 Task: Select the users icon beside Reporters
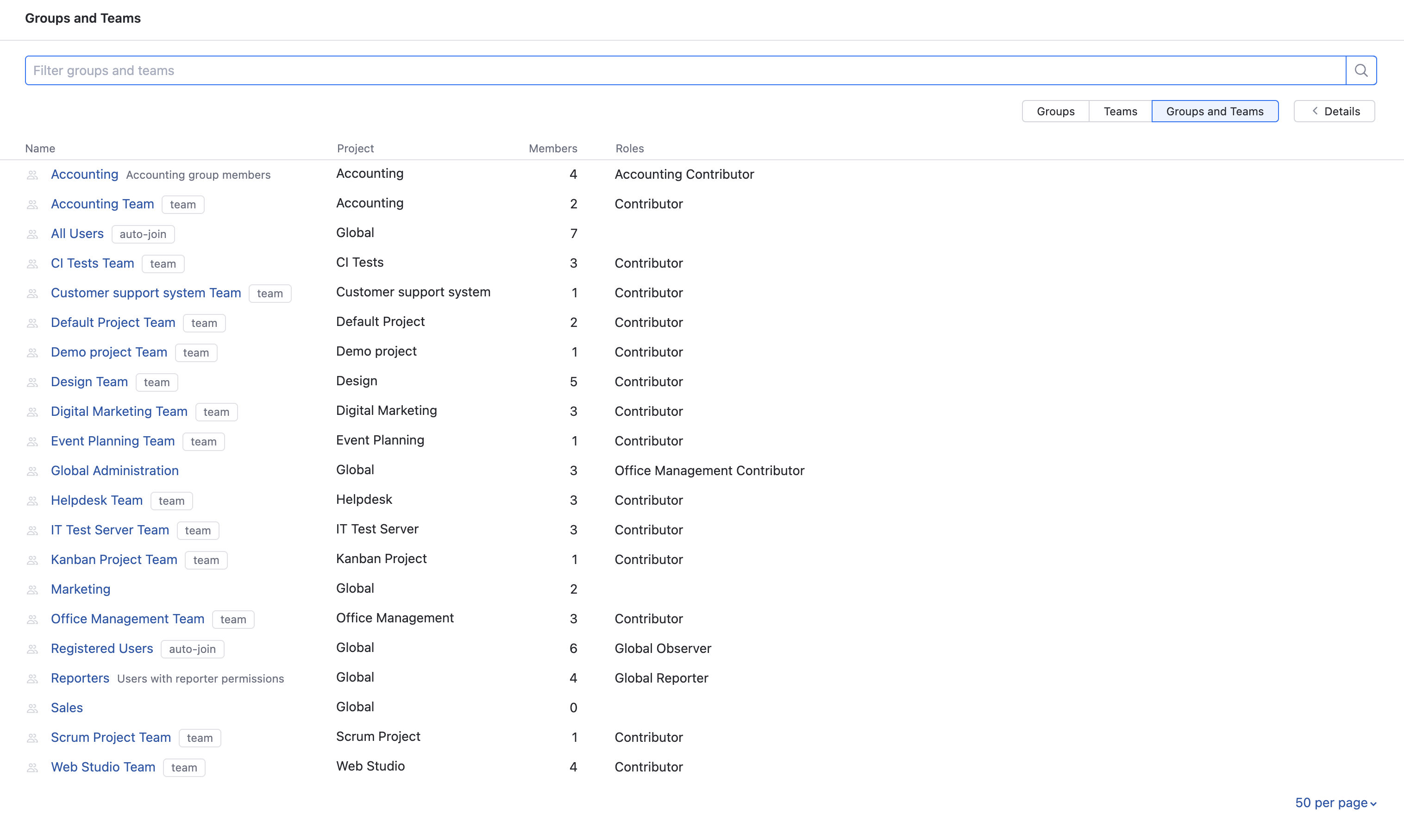tap(32, 678)
